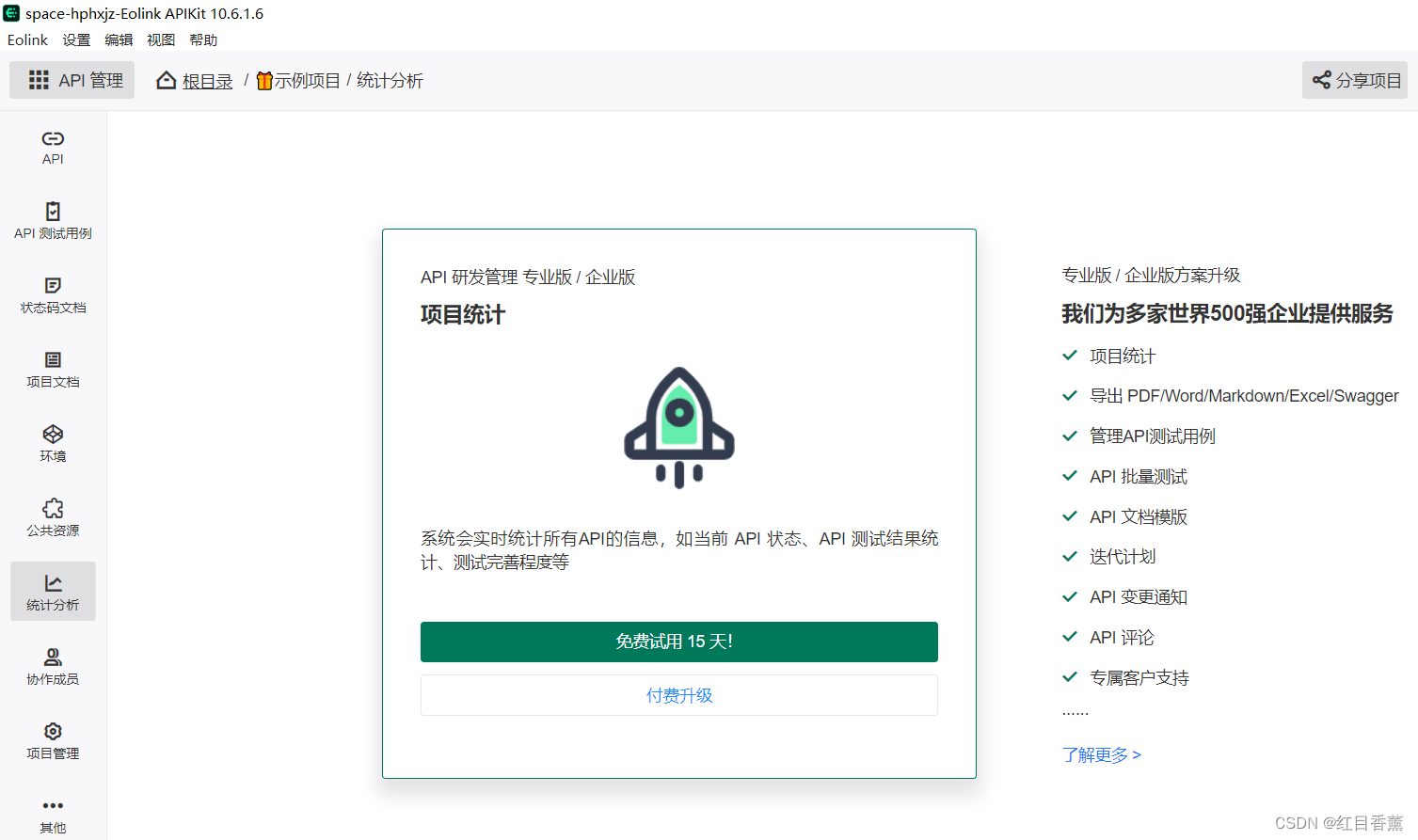This screenshot has height=840, width=1418.
Task: Open the 示例项目 breadcrumb
Action: [307, 81]
